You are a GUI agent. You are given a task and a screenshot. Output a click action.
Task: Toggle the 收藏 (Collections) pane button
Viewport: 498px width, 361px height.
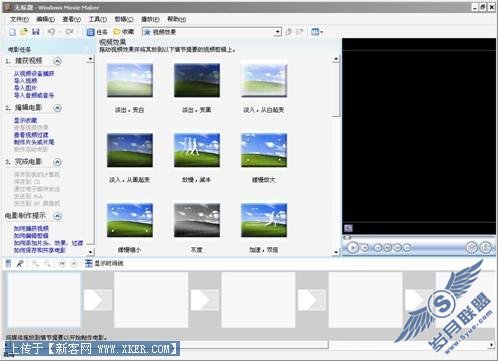click(x=124, y=32)
